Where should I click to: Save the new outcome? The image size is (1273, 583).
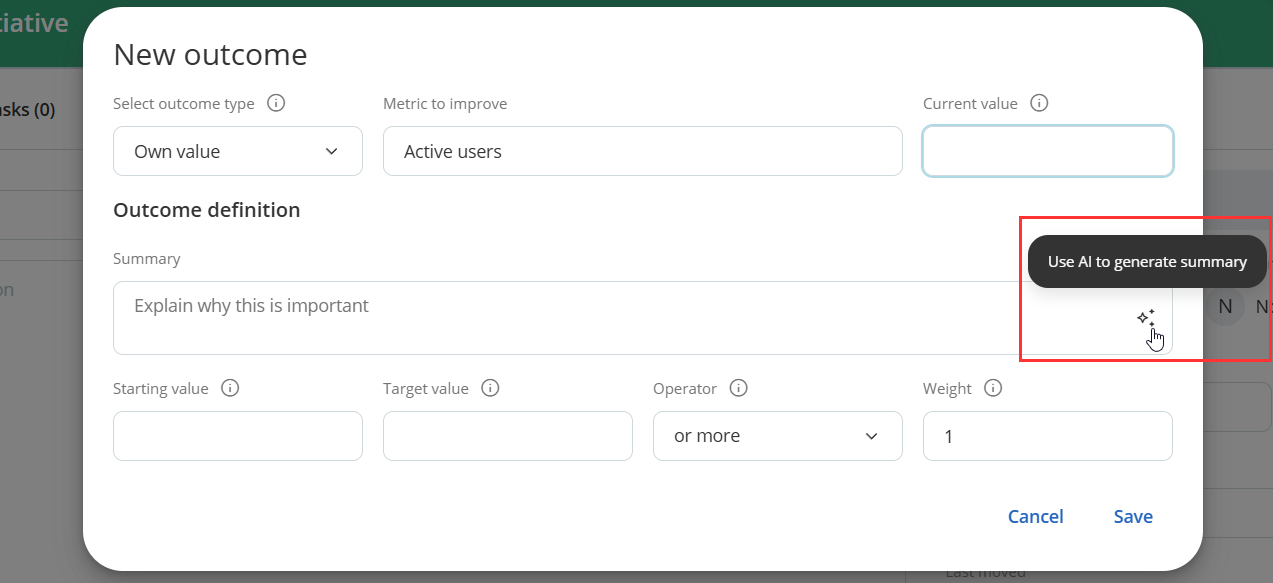[1133, 516]
